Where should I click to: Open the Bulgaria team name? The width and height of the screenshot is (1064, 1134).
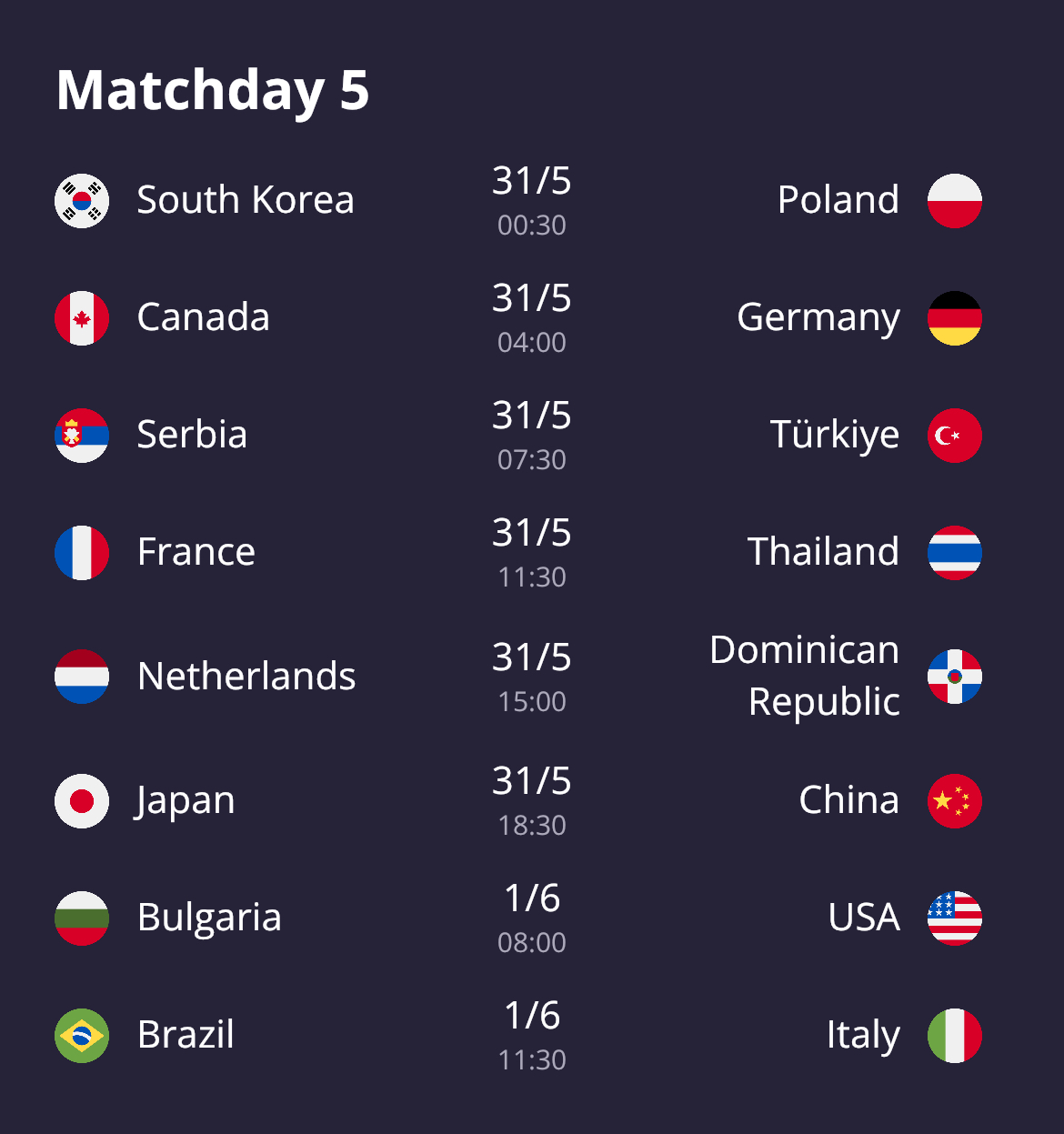(x=209, y=918)
